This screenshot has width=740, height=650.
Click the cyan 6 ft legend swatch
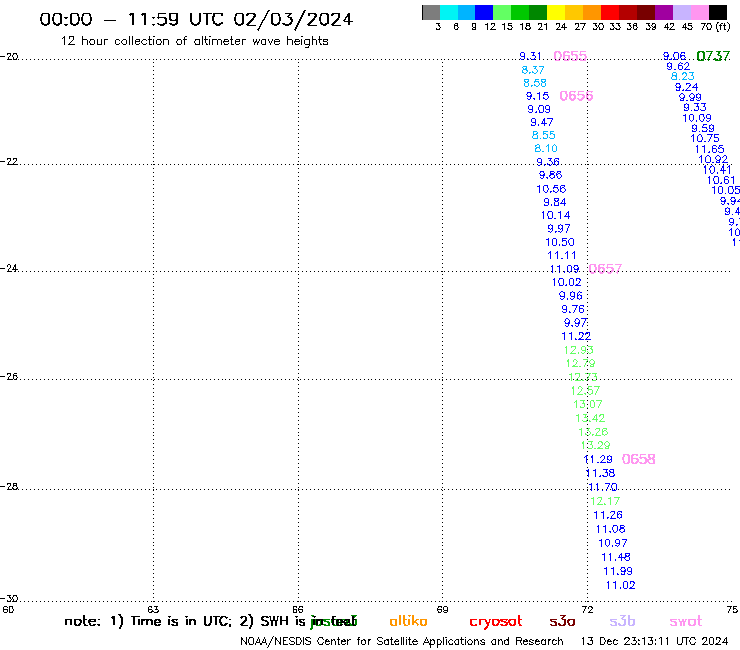[x=449, y=12]
